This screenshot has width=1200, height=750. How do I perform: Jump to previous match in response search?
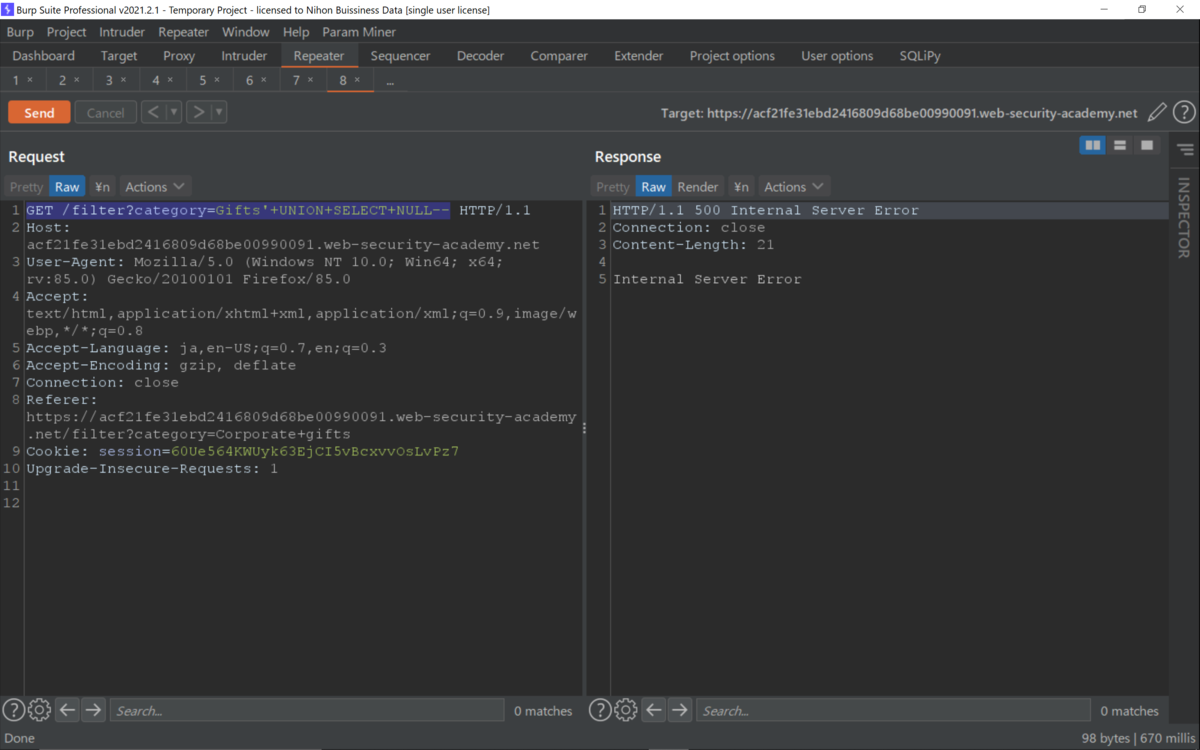click(653, 710)
